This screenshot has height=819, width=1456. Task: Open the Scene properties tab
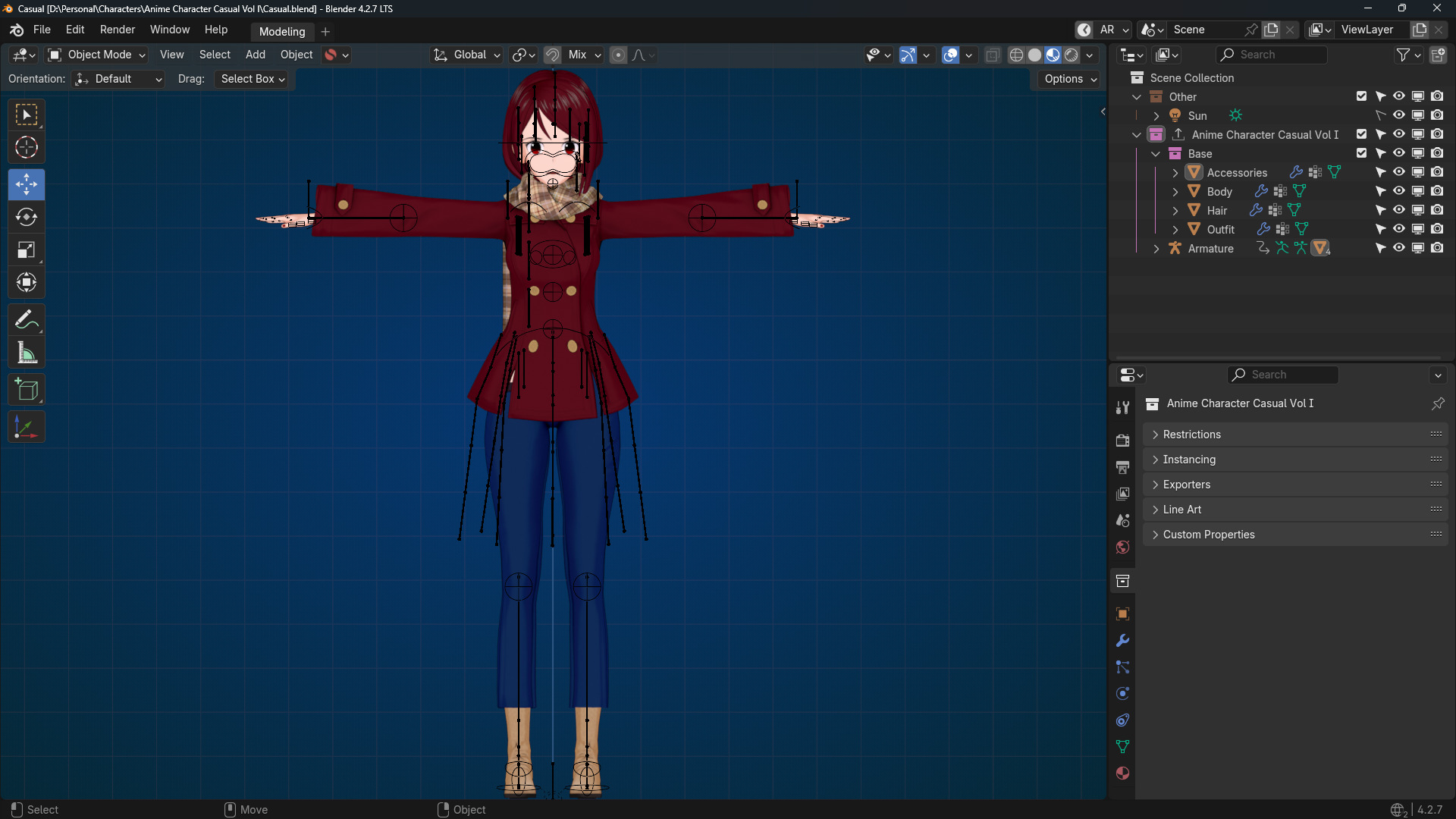point(1123,520)
